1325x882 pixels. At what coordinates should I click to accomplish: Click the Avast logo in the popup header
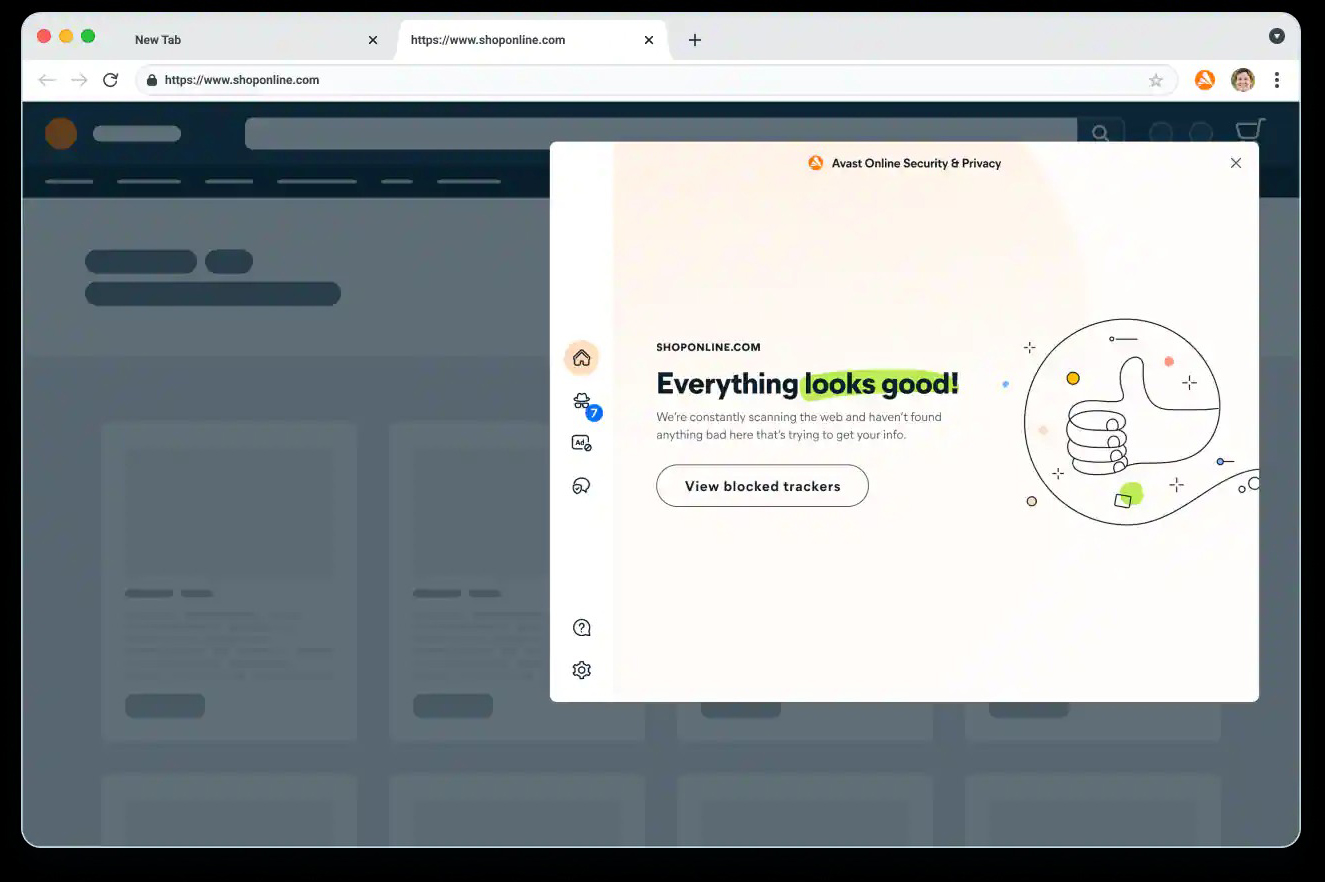coord(816,163)
